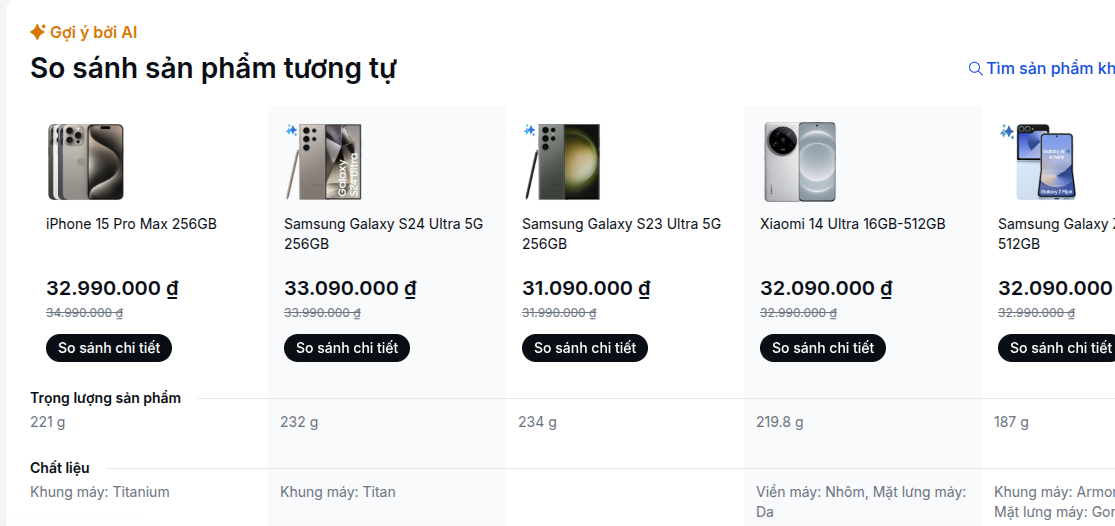1115x526 pixels.
Task: Click So sánh chi tiết under Xiaomi 14 Ultra
Action: (x=823, y=348)
